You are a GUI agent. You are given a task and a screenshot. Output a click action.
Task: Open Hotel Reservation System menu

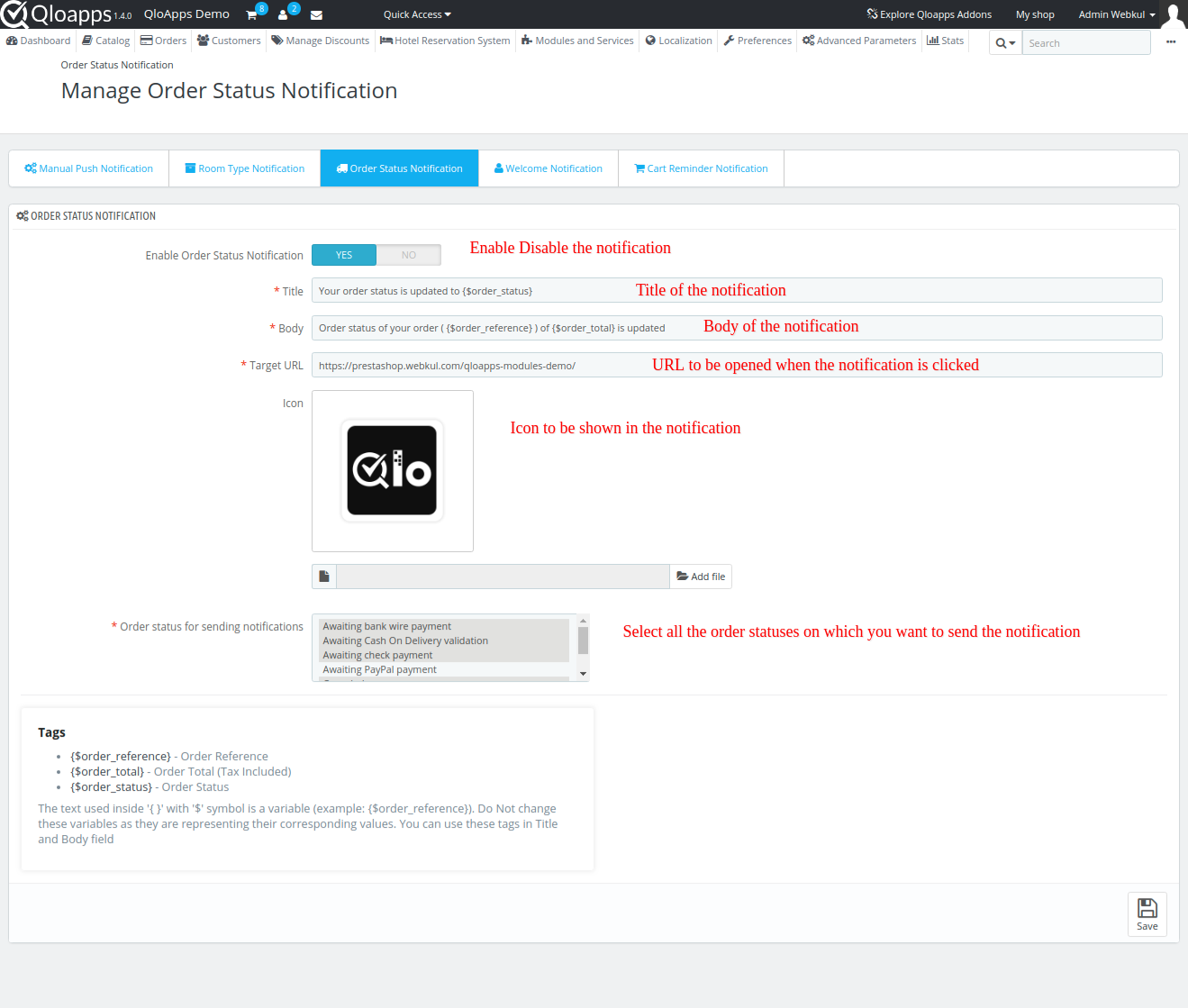coord(445,41)
